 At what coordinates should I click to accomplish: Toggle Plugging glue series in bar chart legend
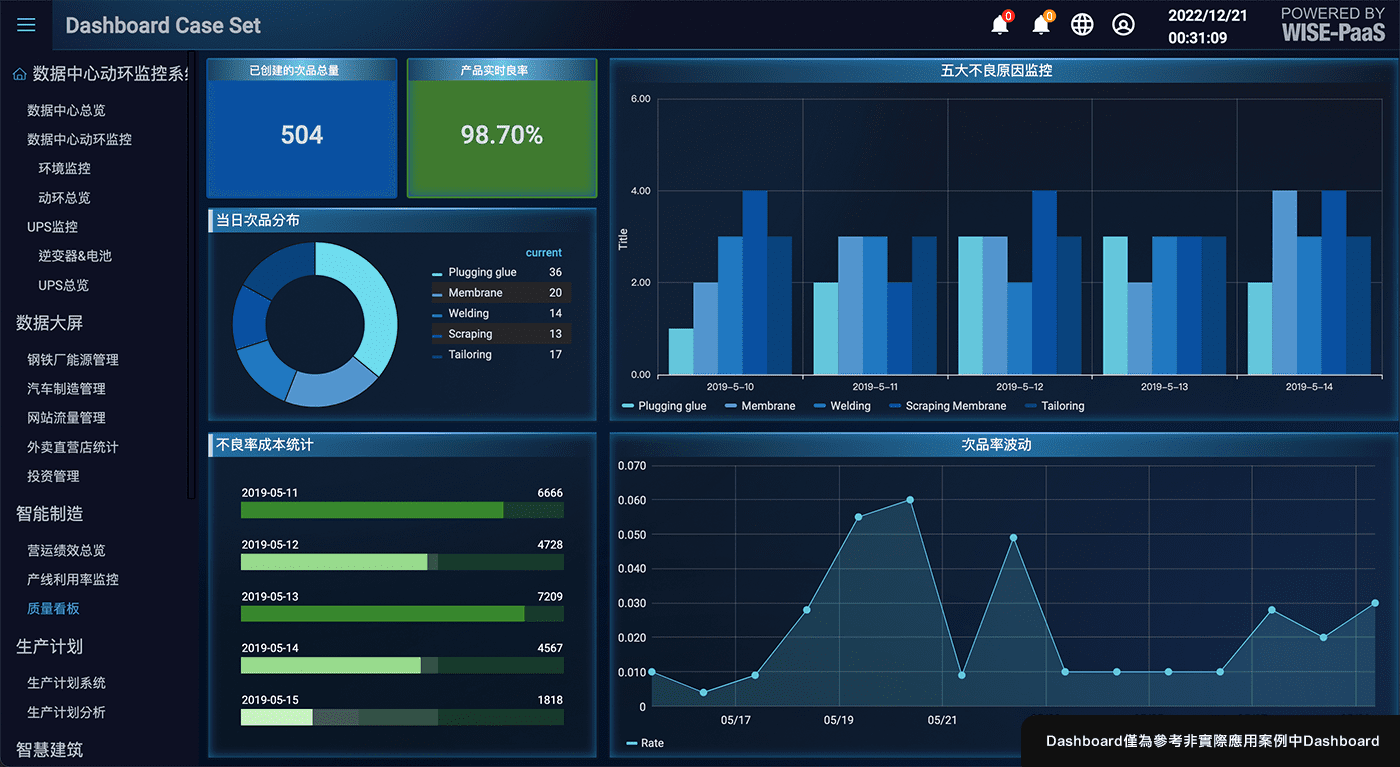point(664,406)
